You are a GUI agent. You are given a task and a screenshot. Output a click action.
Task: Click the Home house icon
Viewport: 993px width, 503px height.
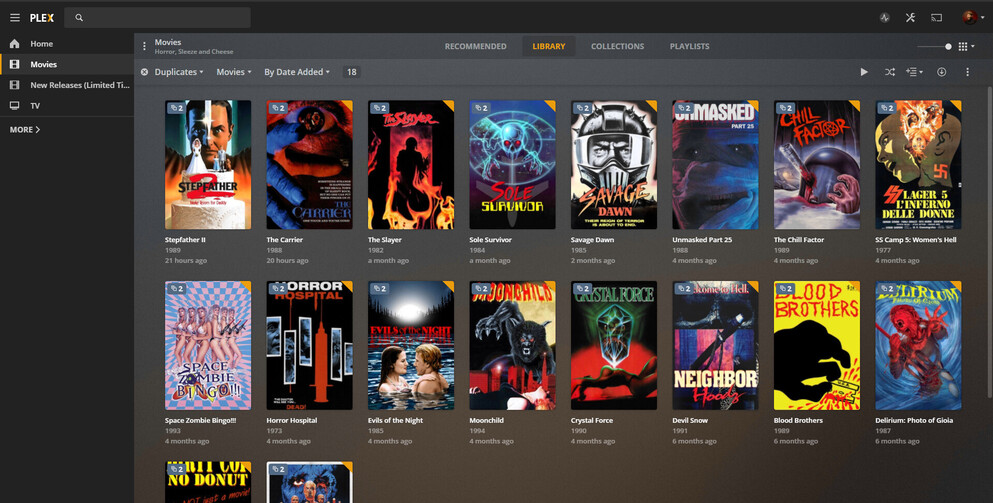coord(15,44)
